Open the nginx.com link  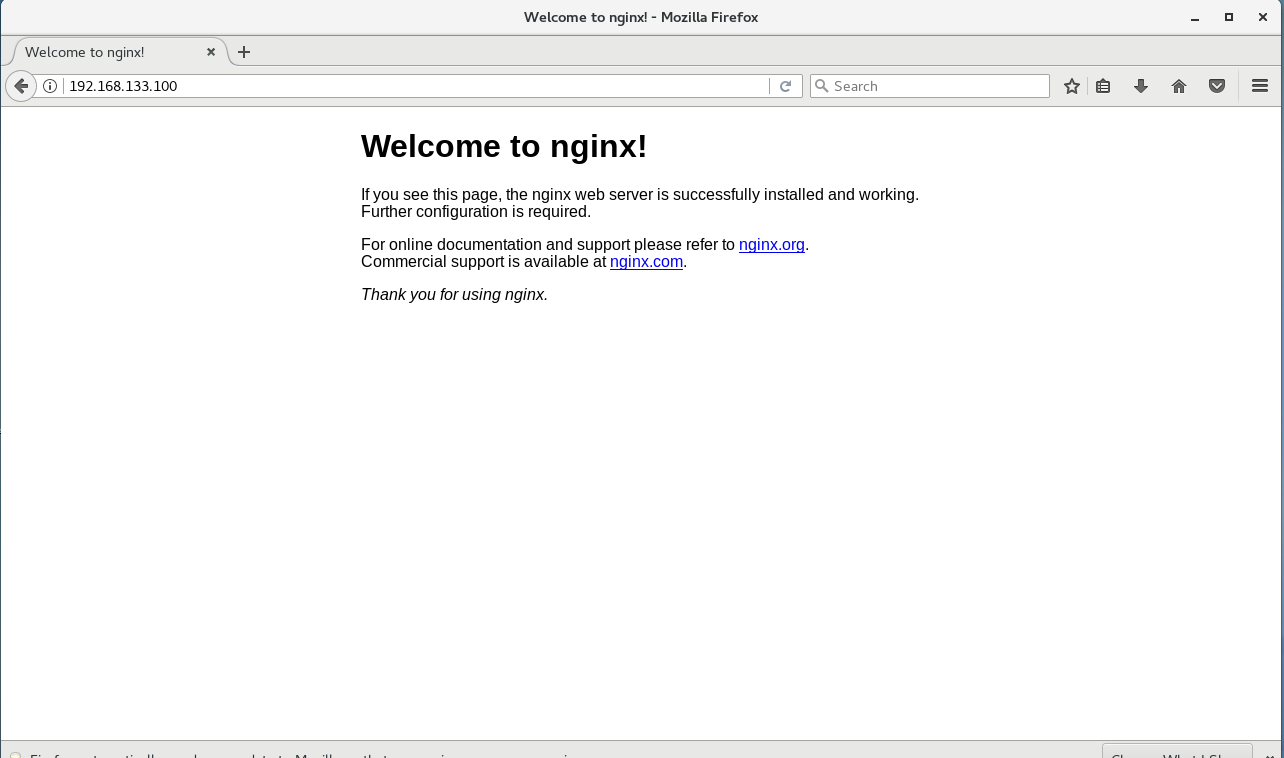click(x=646, y=262)
